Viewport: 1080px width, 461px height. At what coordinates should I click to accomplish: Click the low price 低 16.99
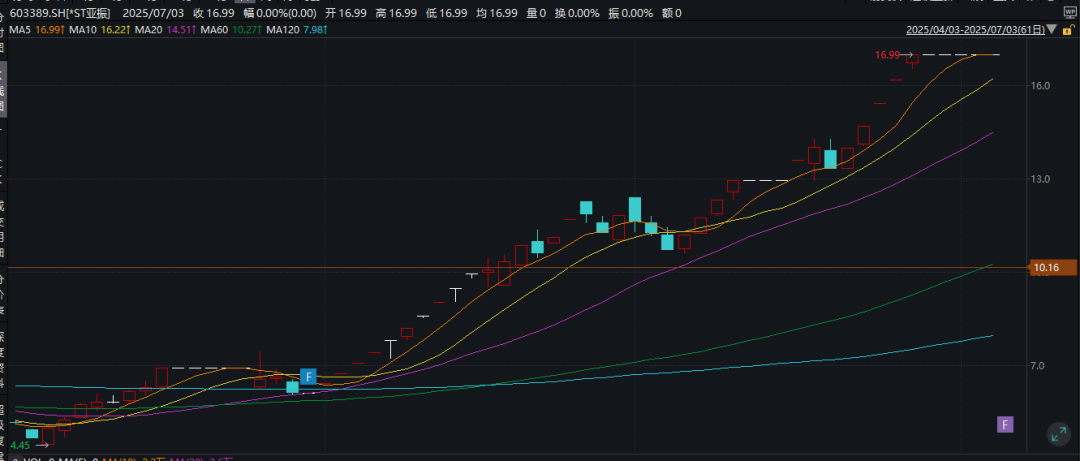pos(447,13)
